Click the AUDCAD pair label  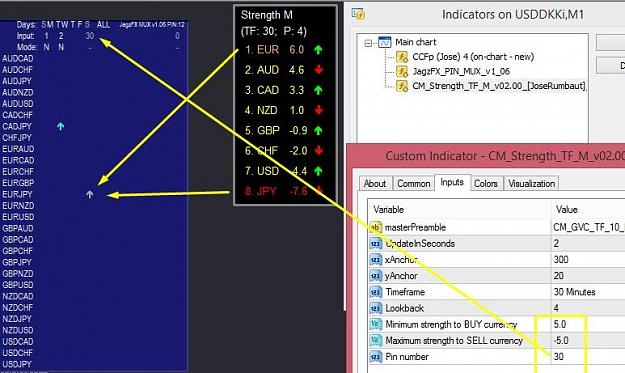click(18, 59)
